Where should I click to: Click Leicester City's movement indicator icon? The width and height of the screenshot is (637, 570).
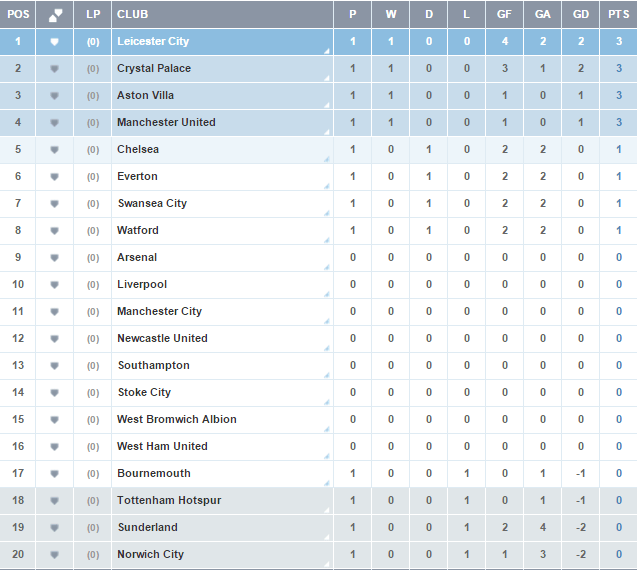coord(54,41)
